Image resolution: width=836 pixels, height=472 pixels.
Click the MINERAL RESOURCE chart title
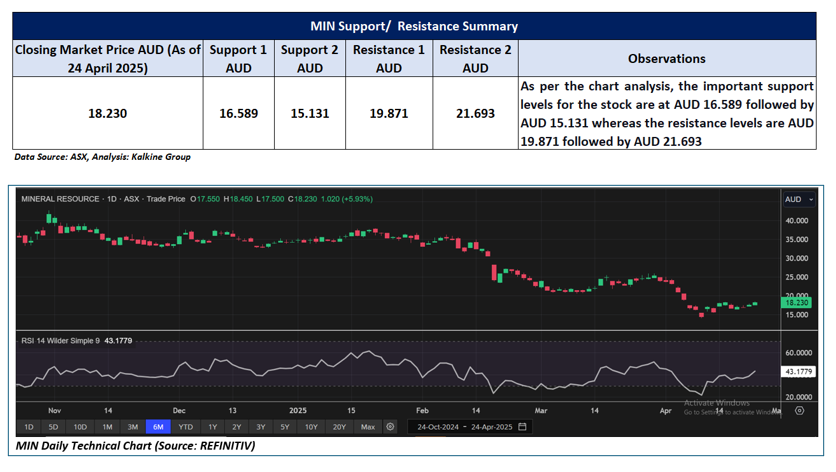(x=60, y=199)
